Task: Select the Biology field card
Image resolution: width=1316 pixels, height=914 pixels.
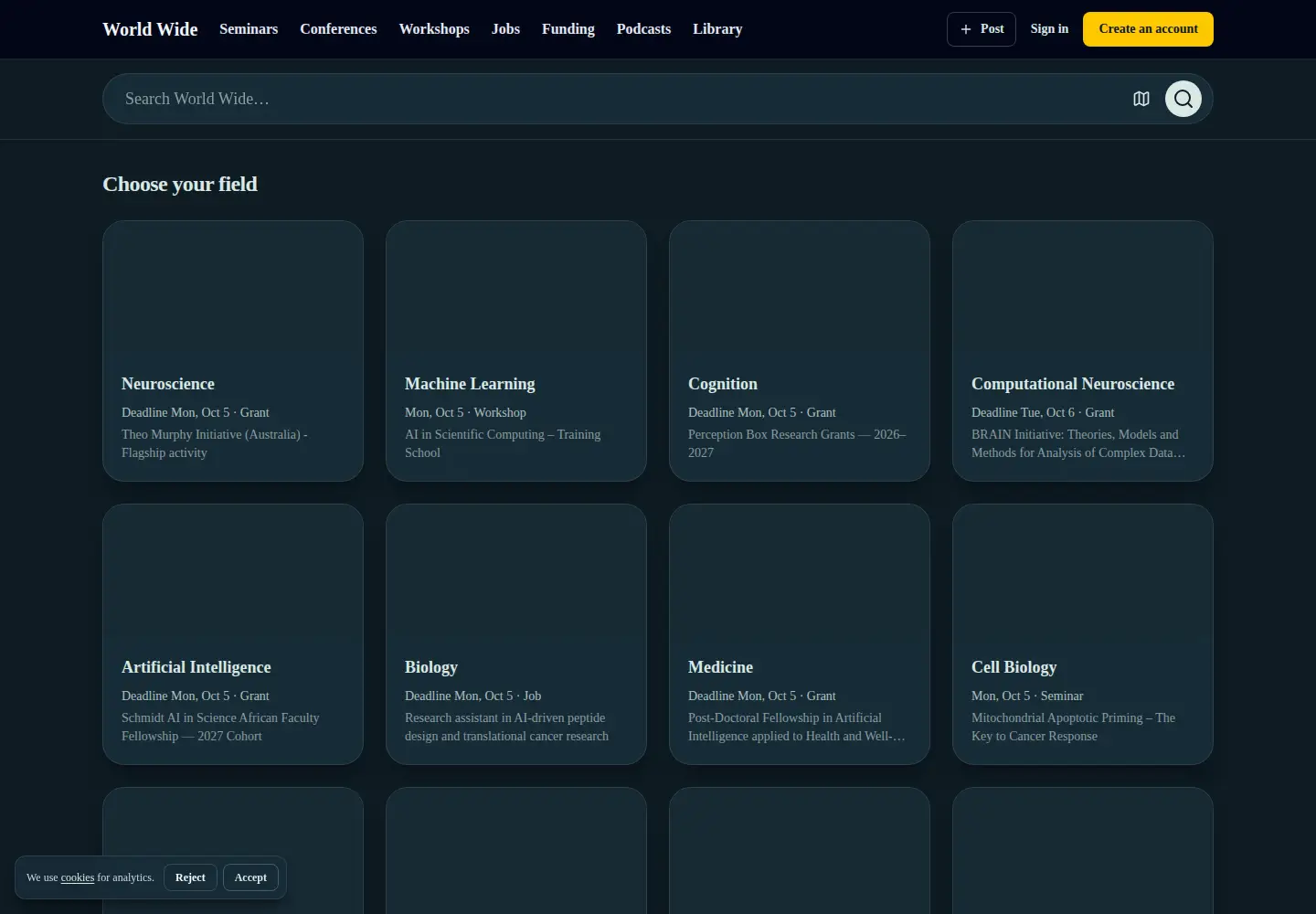Action: tap(516, 634)
